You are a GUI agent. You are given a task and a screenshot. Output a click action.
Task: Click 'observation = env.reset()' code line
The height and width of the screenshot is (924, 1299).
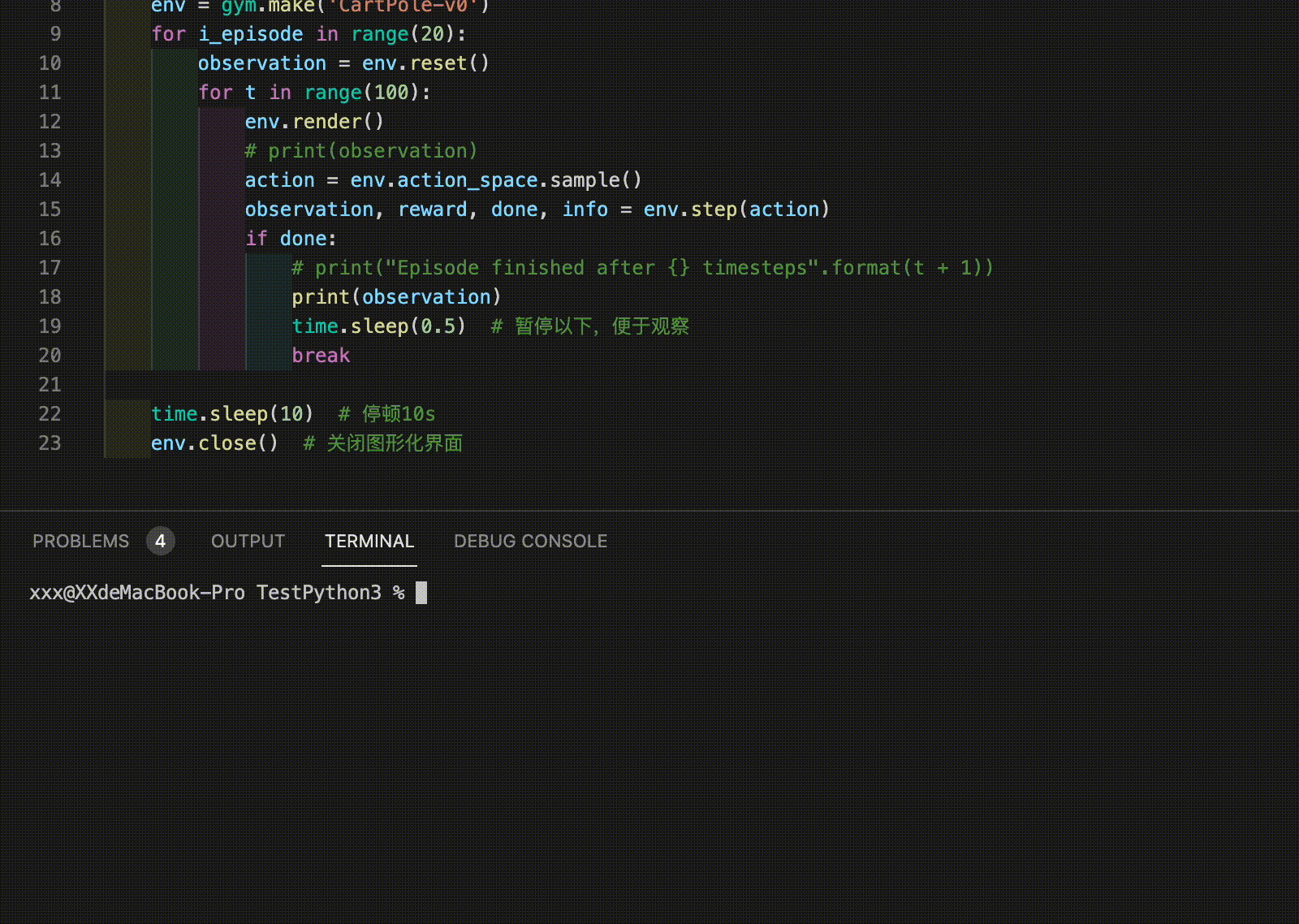[x=343, y=63]
